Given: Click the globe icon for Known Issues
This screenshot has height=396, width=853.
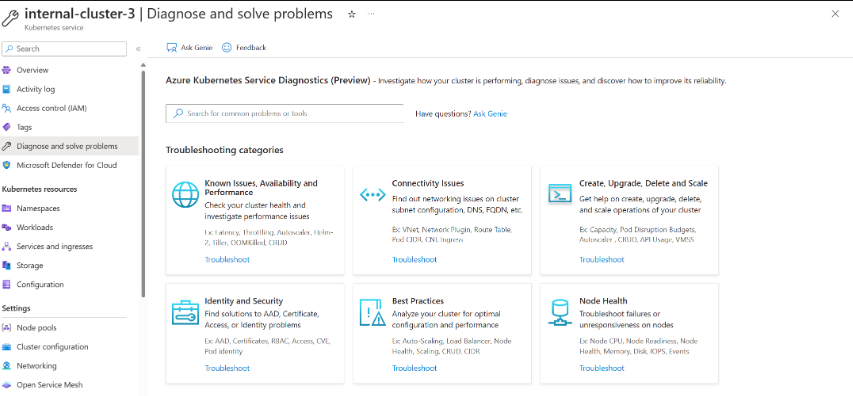Looking at the screenshot, I should coord(186,195).
